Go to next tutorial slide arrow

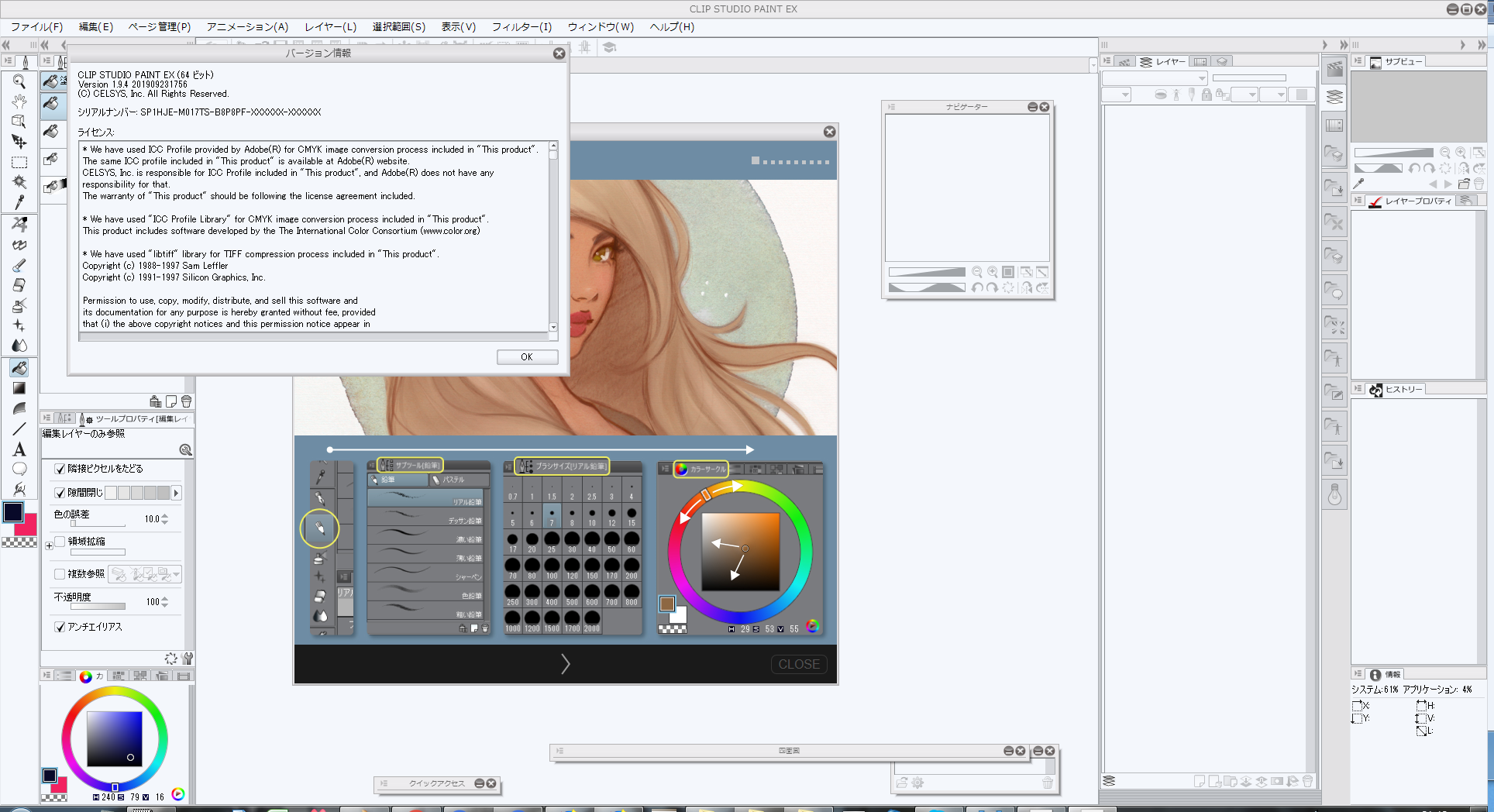click(565, 664)
